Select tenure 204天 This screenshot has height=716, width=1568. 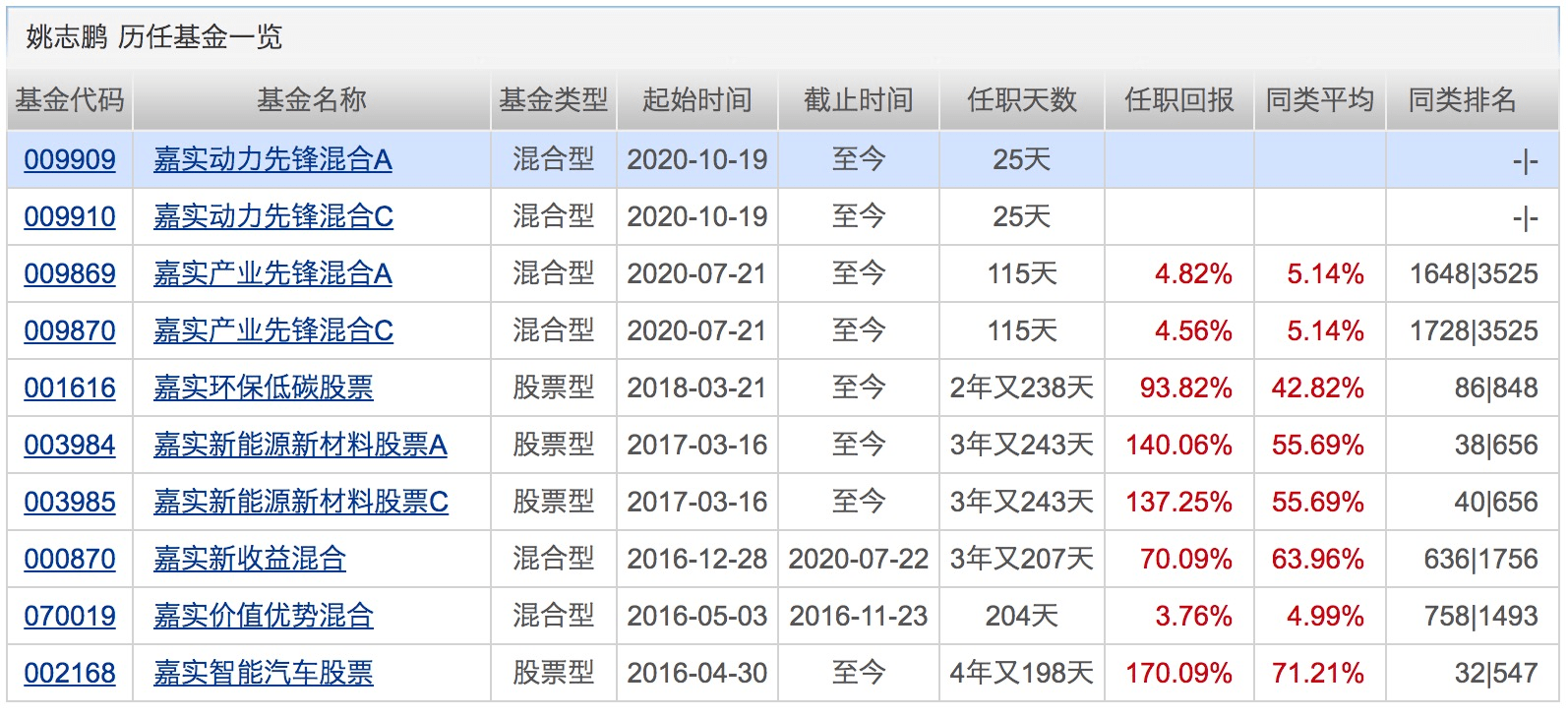(1022, 616)
